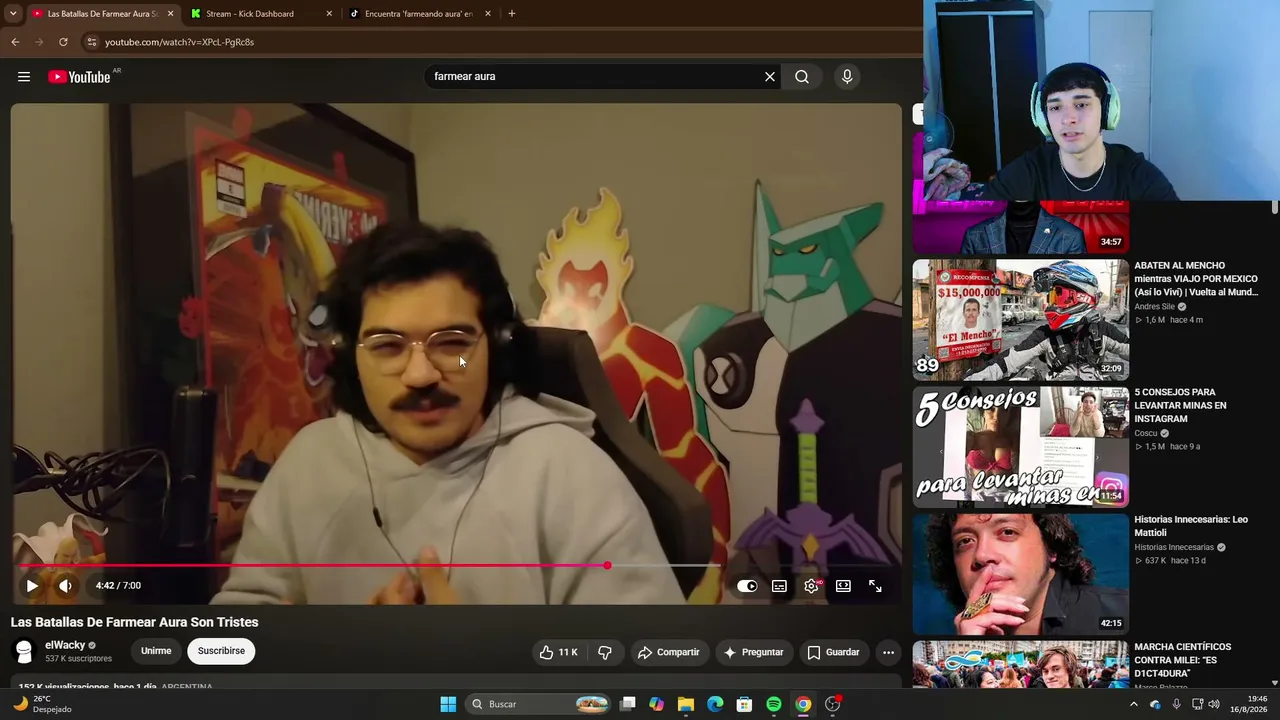Dislike the video with thumbs down
Viewport: 1280px width, 720px height.
(x=605, y=652)
